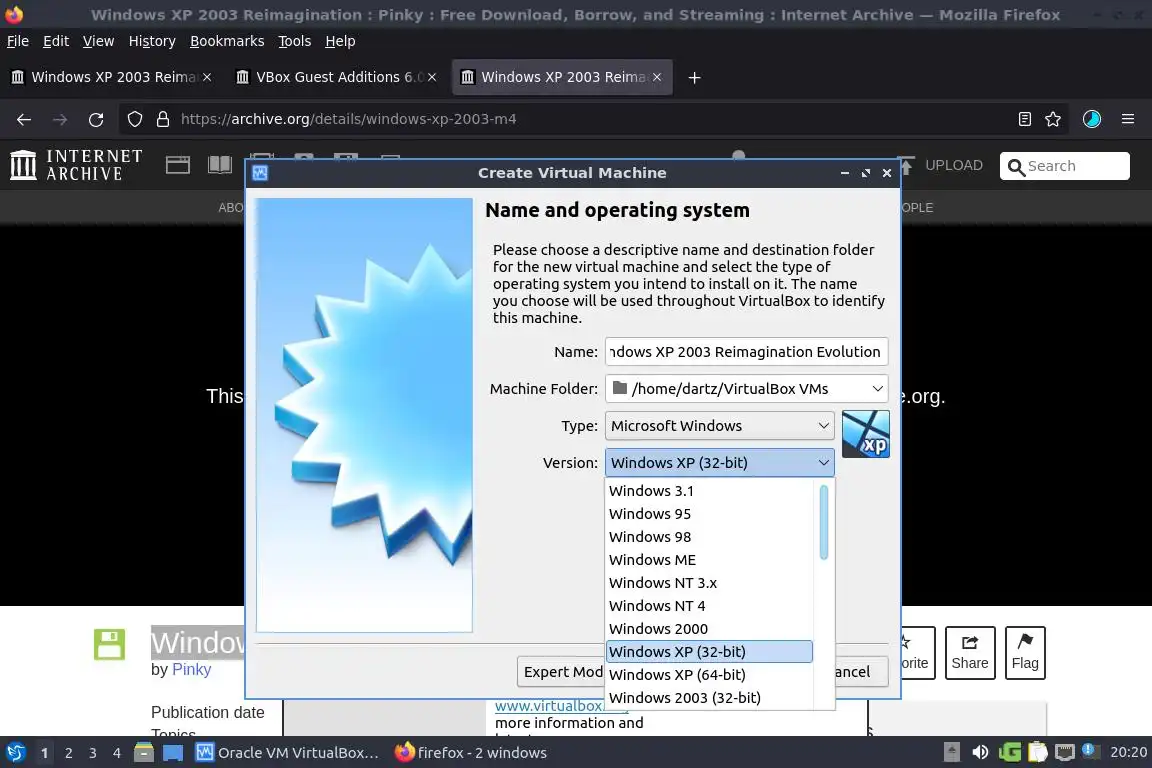This screenshot has height=768, width=1152.
Task: Close the first Windows XP 2003 tab
Action: click(x=207, y=77)
